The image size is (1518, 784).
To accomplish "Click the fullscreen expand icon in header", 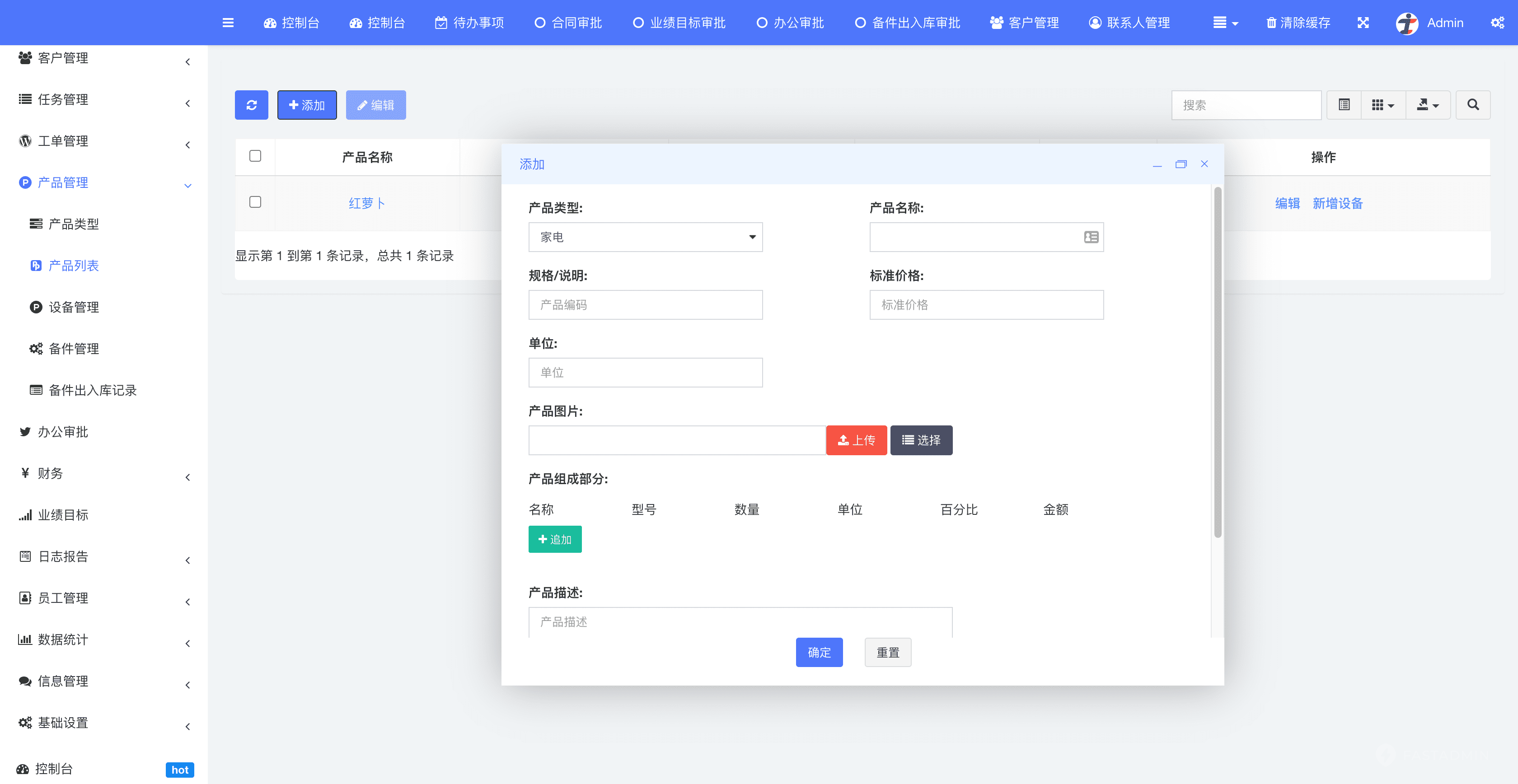I will point(1363,23).
